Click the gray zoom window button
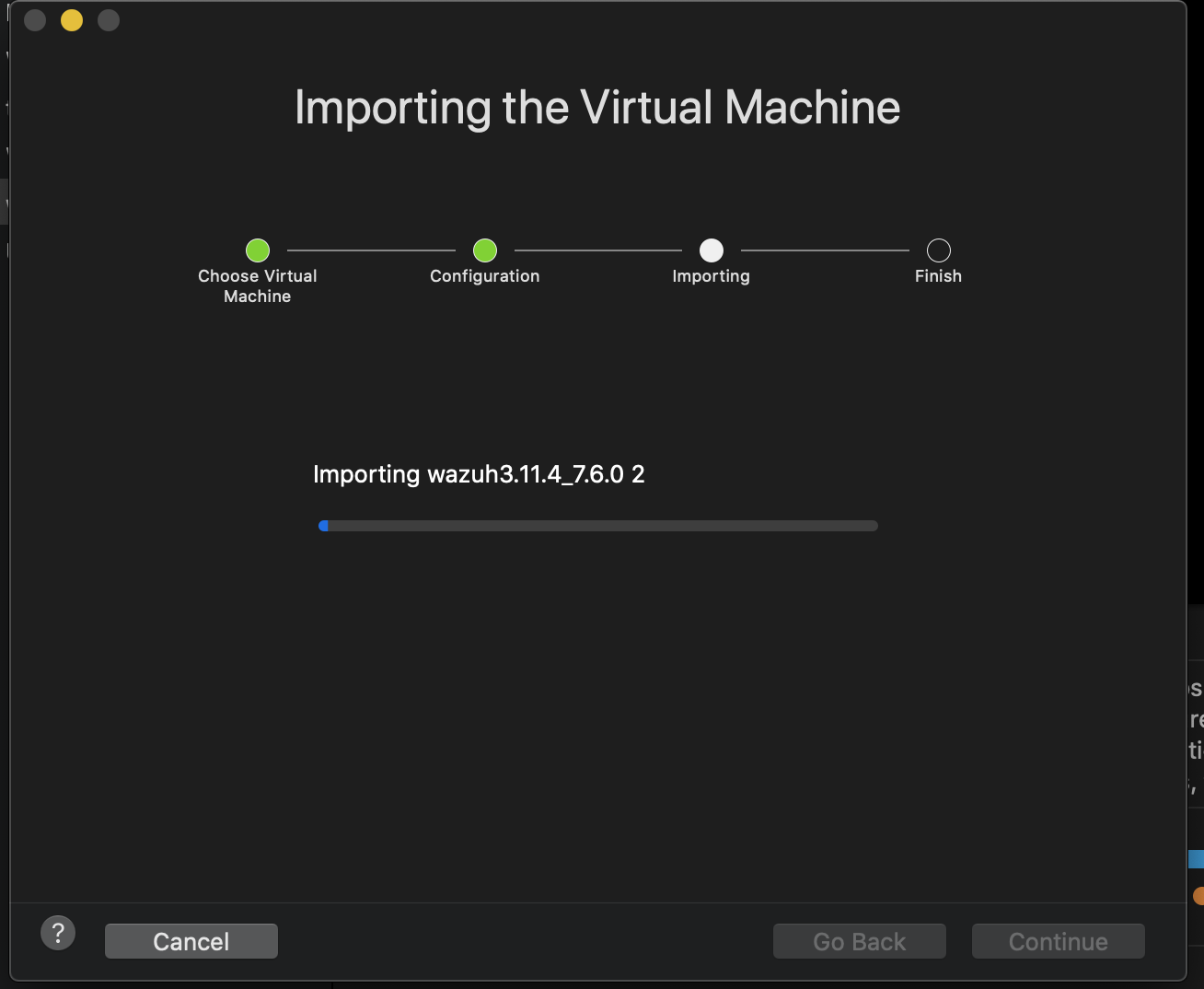This screenshot has width=1204, height=989. point(109,20)
